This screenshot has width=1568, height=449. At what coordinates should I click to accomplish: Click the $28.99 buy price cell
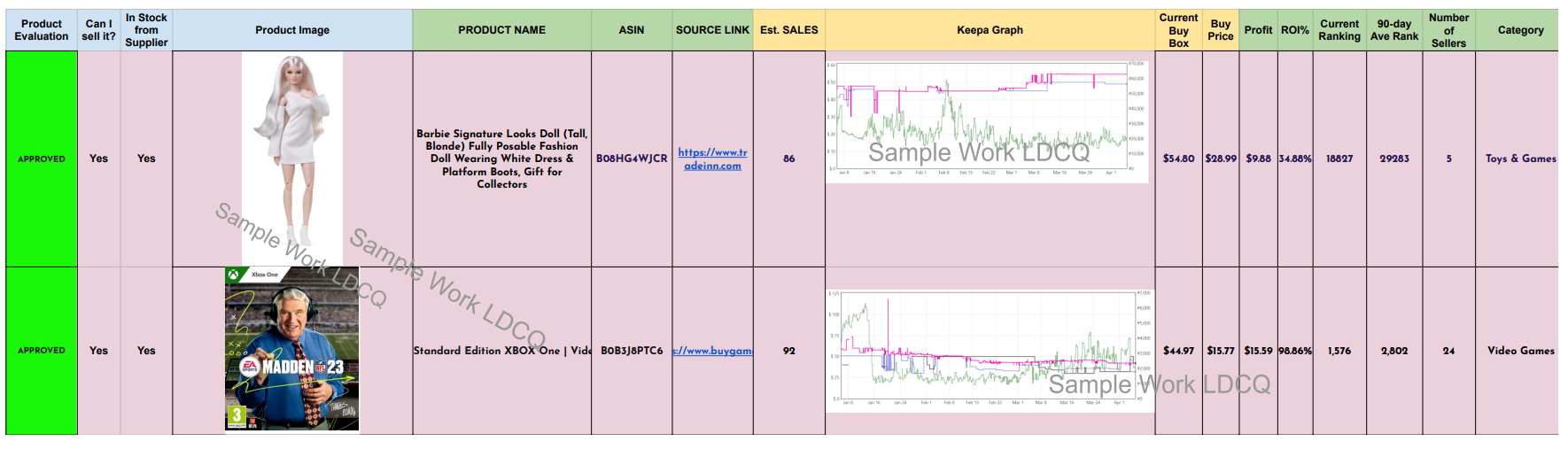[x=1221, y=159]
